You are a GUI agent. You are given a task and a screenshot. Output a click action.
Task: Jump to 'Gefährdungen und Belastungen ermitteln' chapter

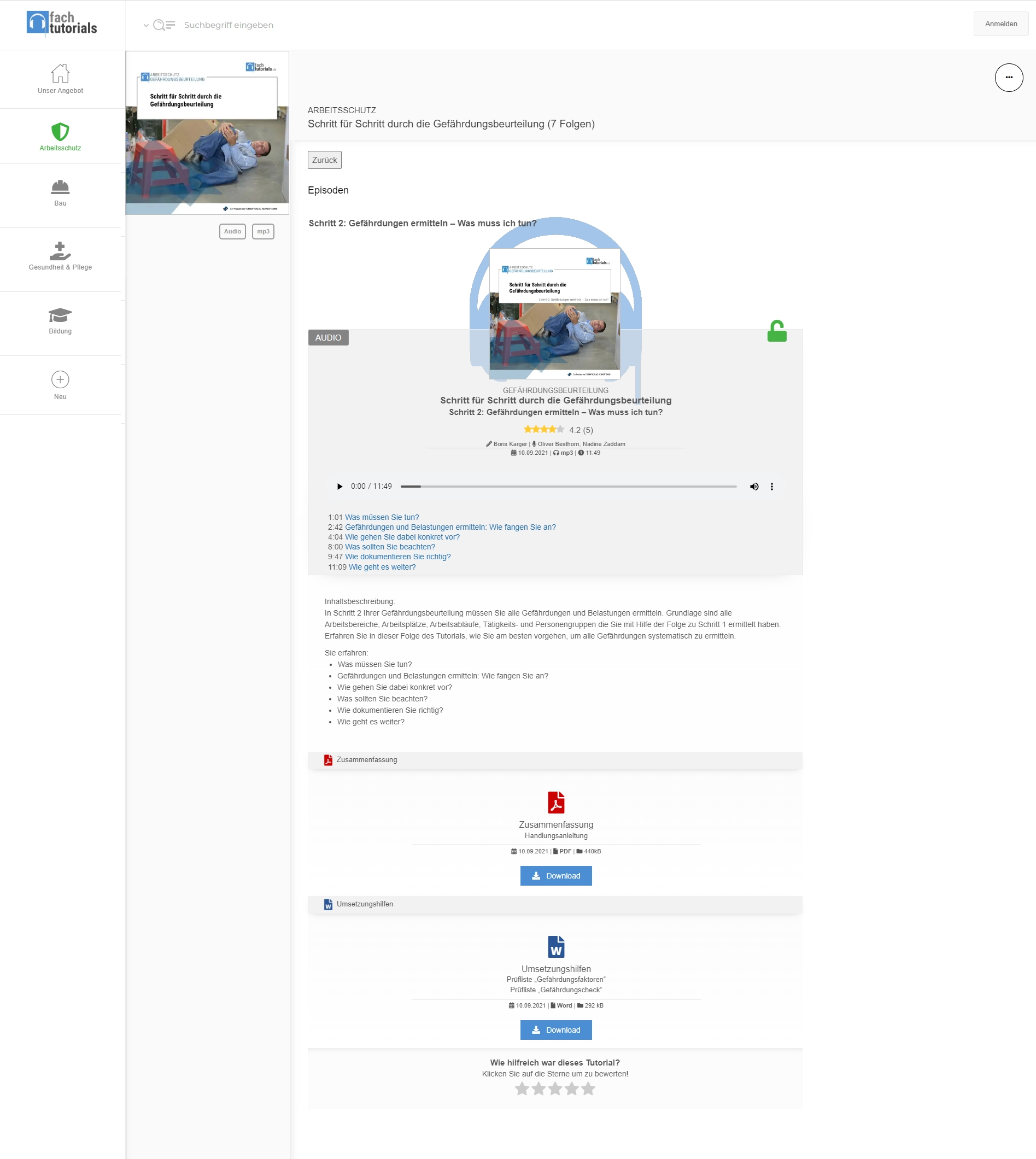[x=450, y=527]
